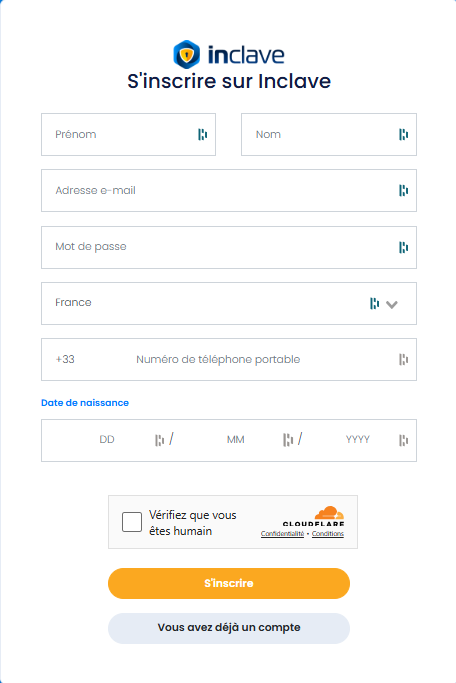Click autofill icon next to MM month field
The image size is (456, 683).
(287, 440)
